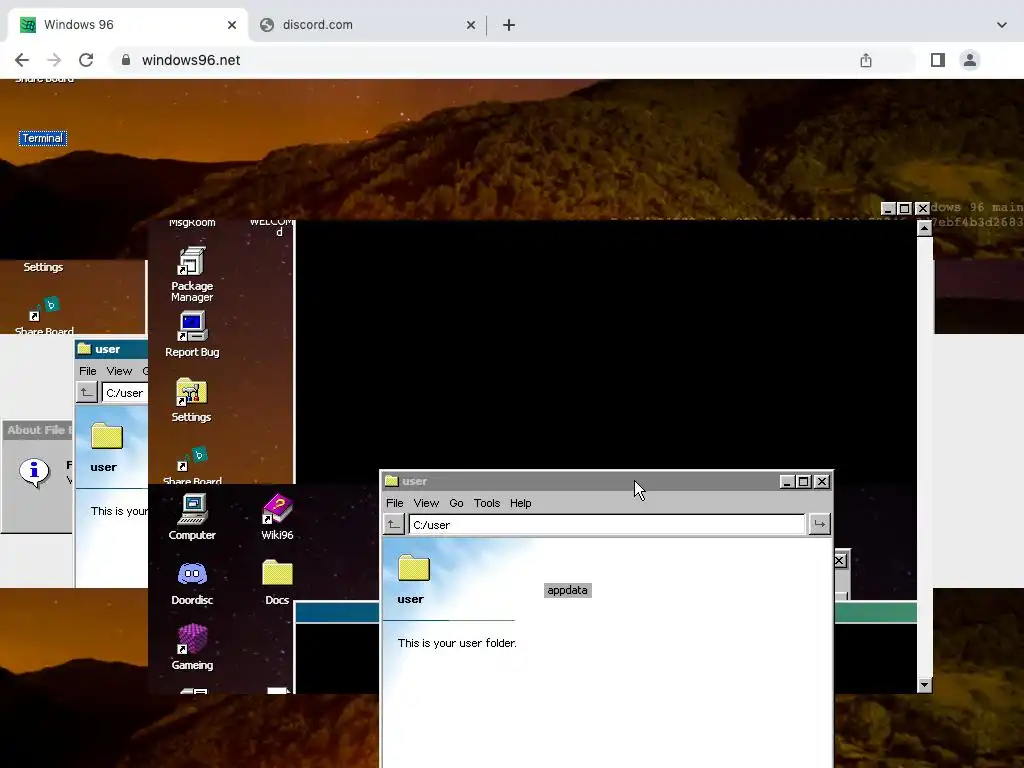Open tab search chevron at top right
The height and width of the screenshot is (768, 1024).
1002,25
